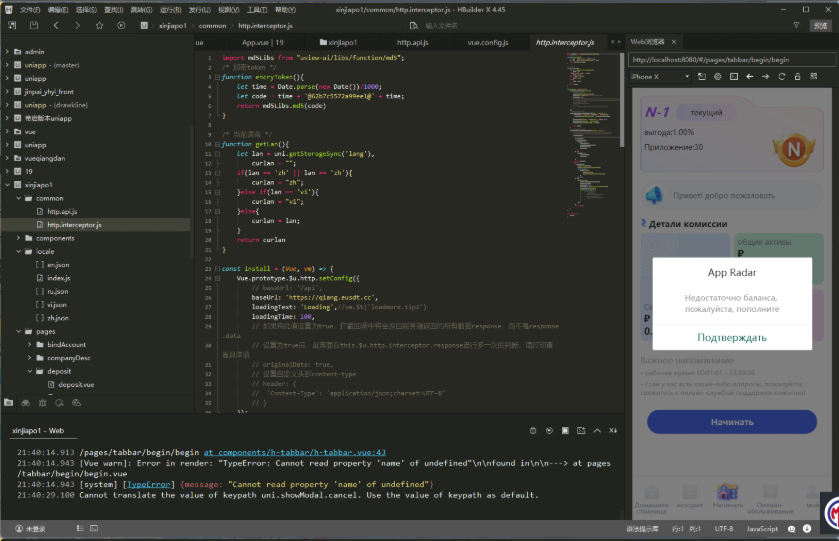The image size is (839, 541).
Task: Collapse the xinjiapo1 project
Action: (7, 185)
